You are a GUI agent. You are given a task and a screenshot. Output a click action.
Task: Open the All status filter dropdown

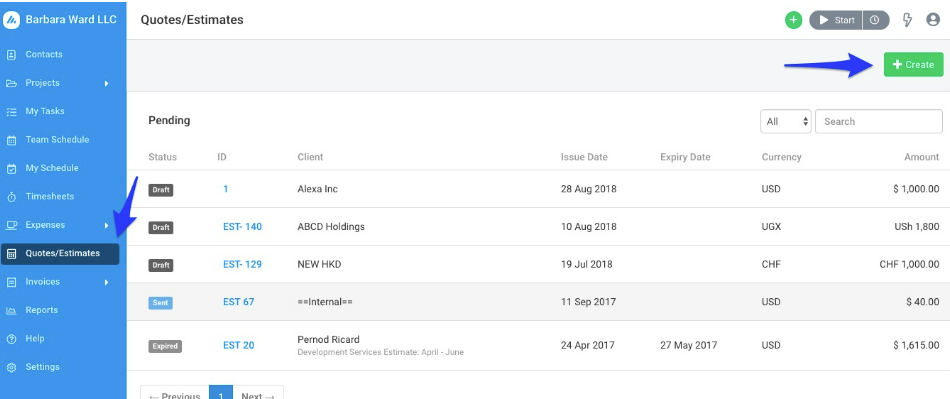786,121
